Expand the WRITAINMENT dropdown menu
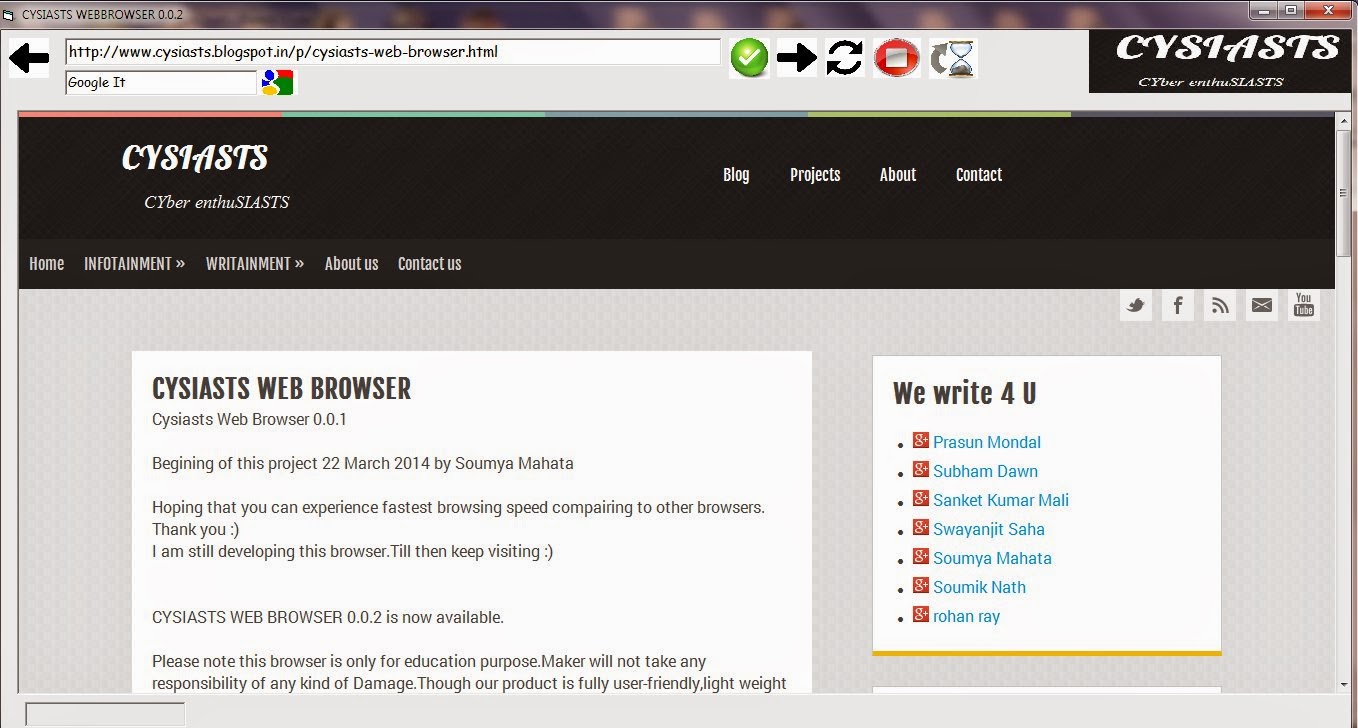Viewport: 1358px width, 728px height. [x=254, y=263]
